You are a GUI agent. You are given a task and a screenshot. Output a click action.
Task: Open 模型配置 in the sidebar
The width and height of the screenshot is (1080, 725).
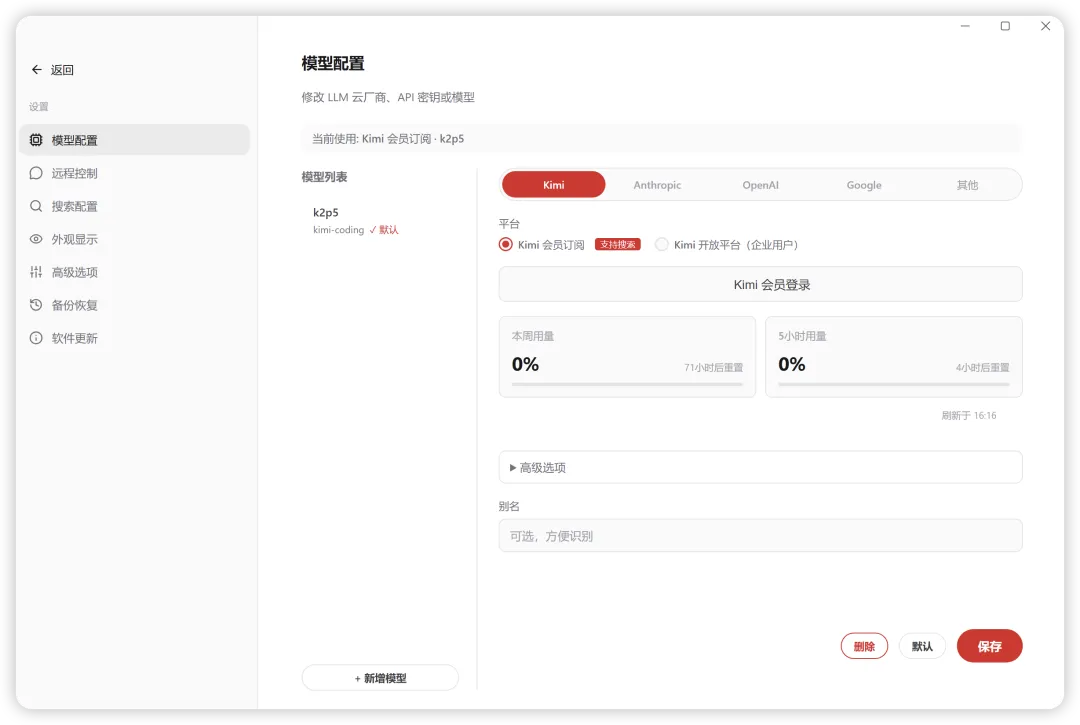135,140
